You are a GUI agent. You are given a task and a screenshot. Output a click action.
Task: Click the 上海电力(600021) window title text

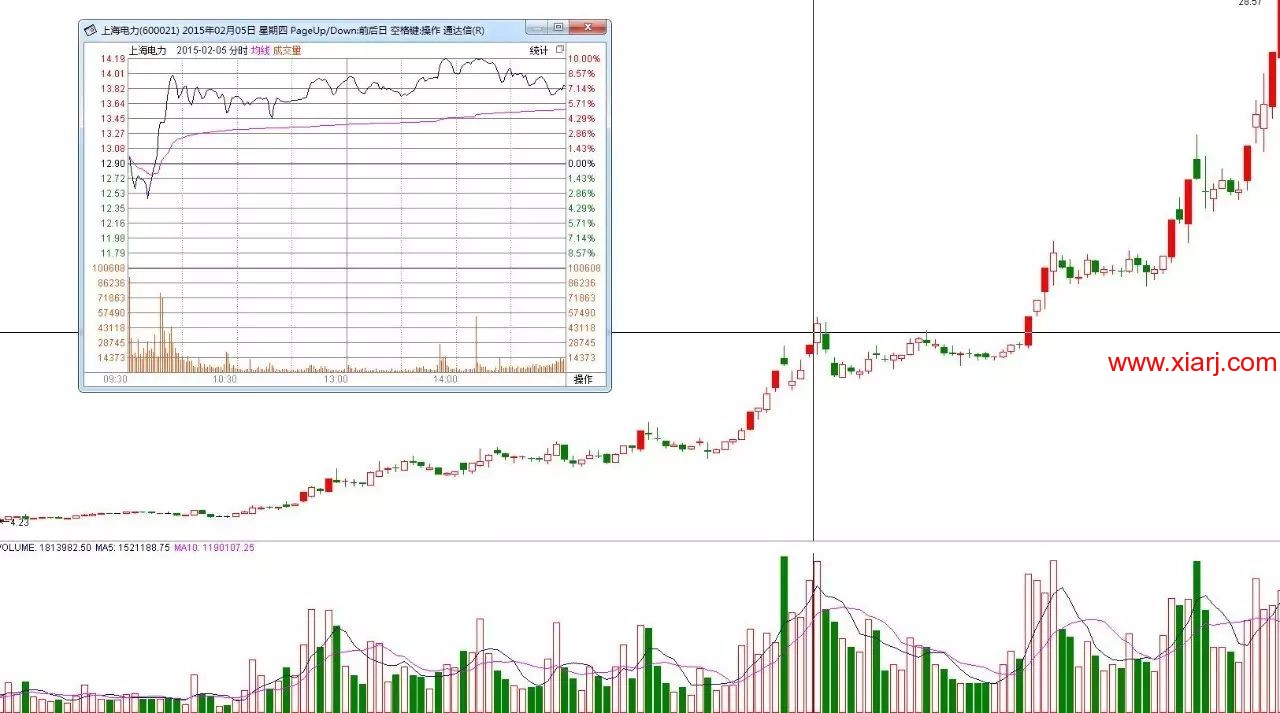pyautogui.click(x=140, y=30)
